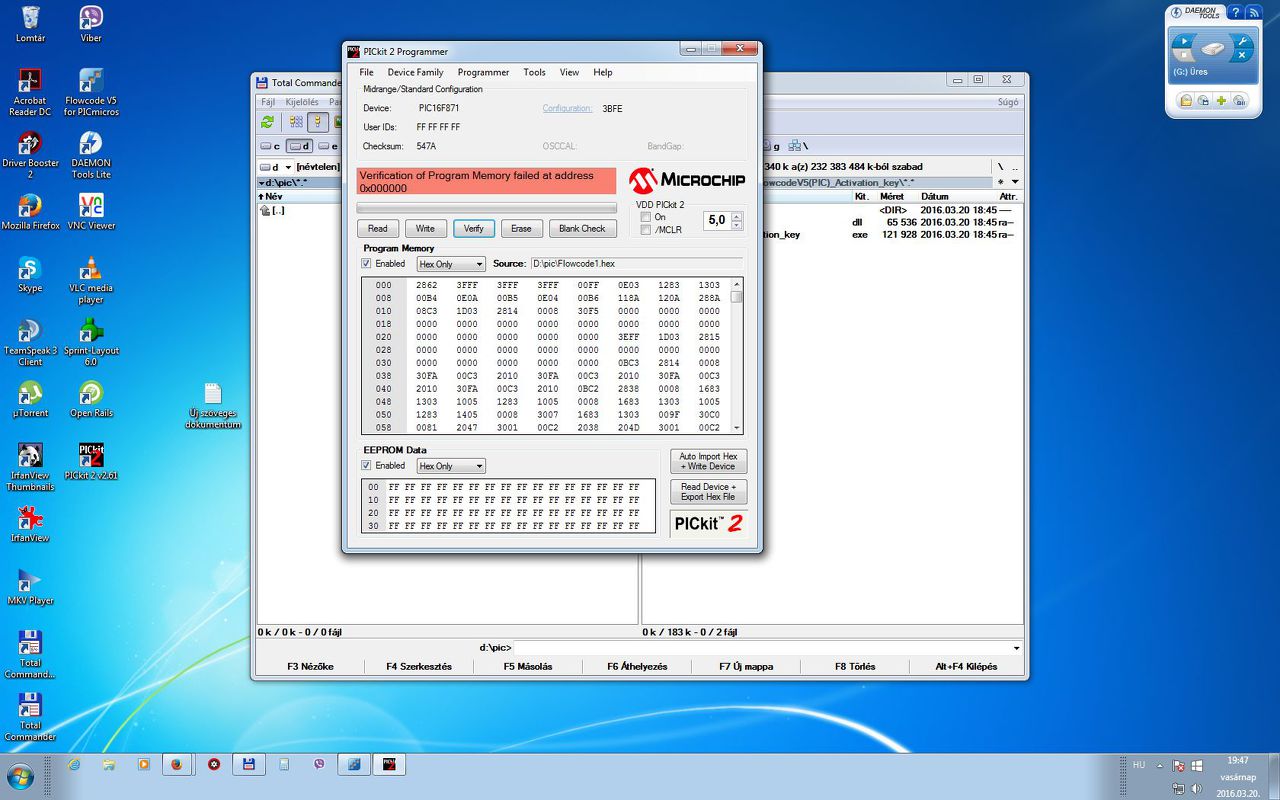Select the Mozilla Firefox desktop icon
The image size is (1280, 800).
coord(30,211)
